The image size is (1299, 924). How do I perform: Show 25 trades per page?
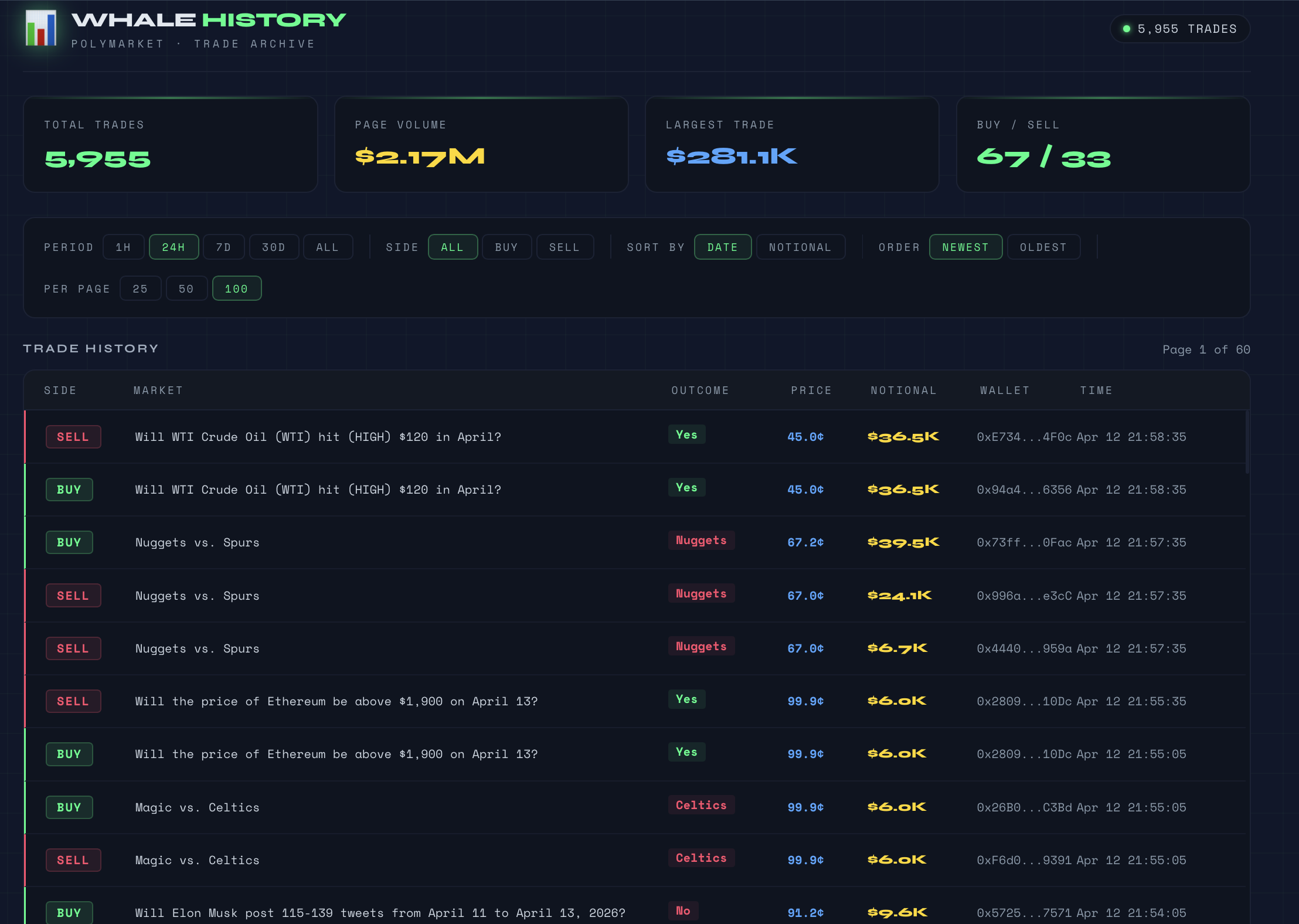click(140, 288)
